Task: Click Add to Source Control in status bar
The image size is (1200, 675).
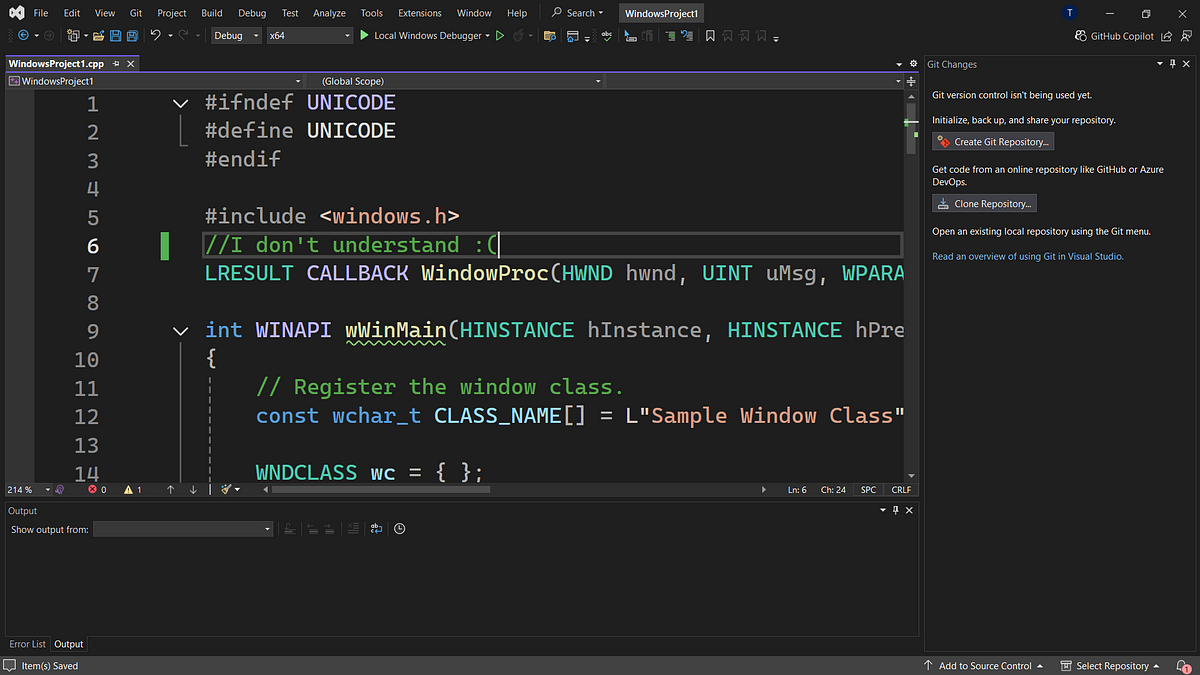Action: (984, 666)
